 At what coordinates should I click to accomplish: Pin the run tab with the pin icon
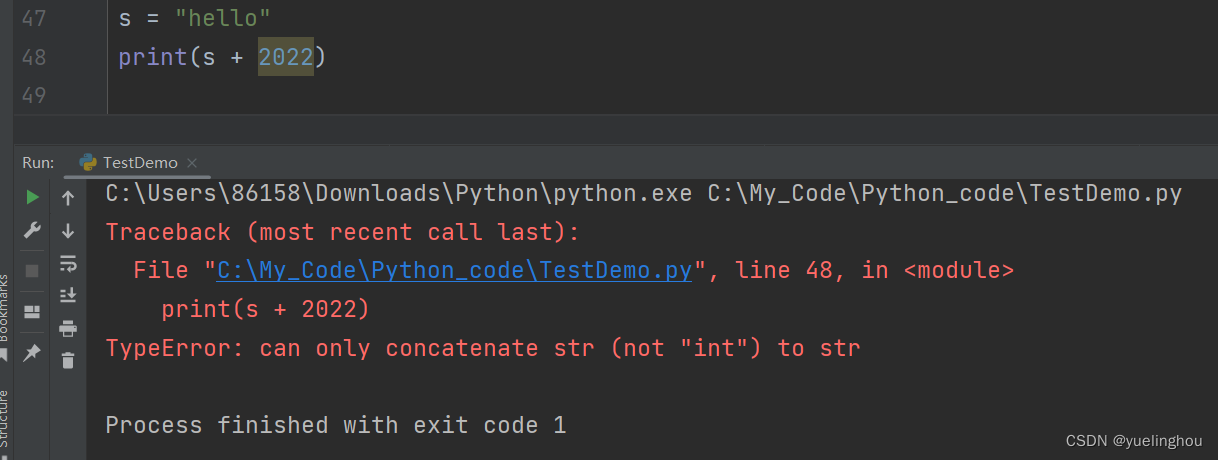(x=32, y=352)
